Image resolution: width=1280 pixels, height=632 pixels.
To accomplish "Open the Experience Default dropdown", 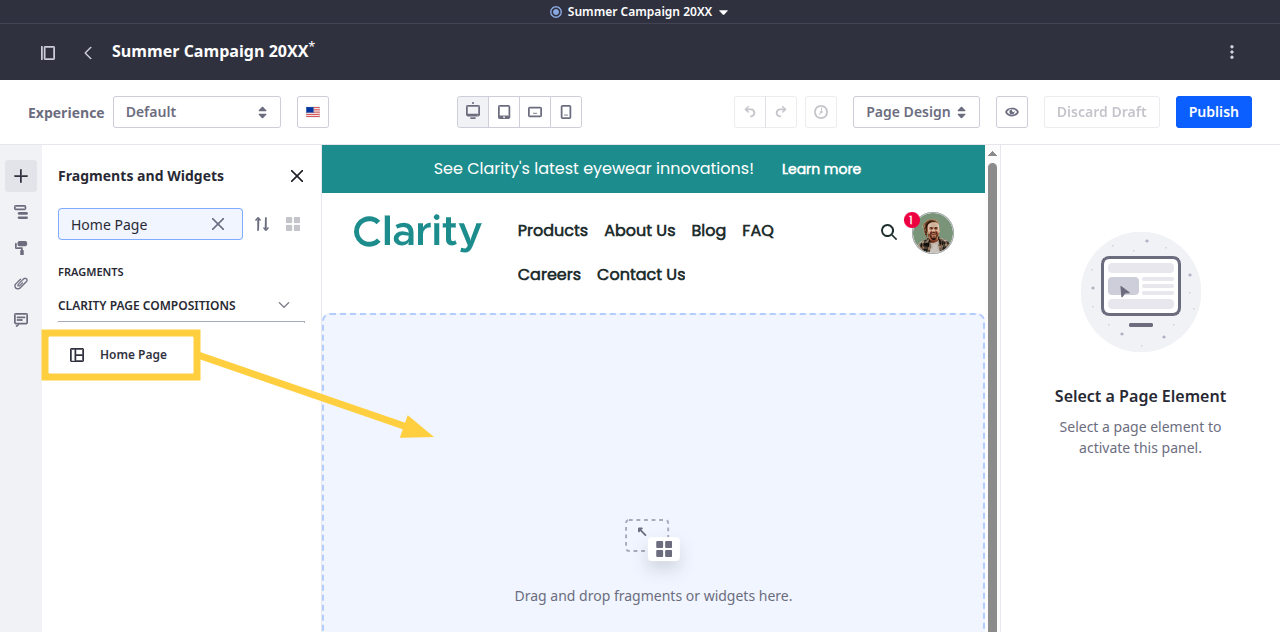I will tap(196, 112).
